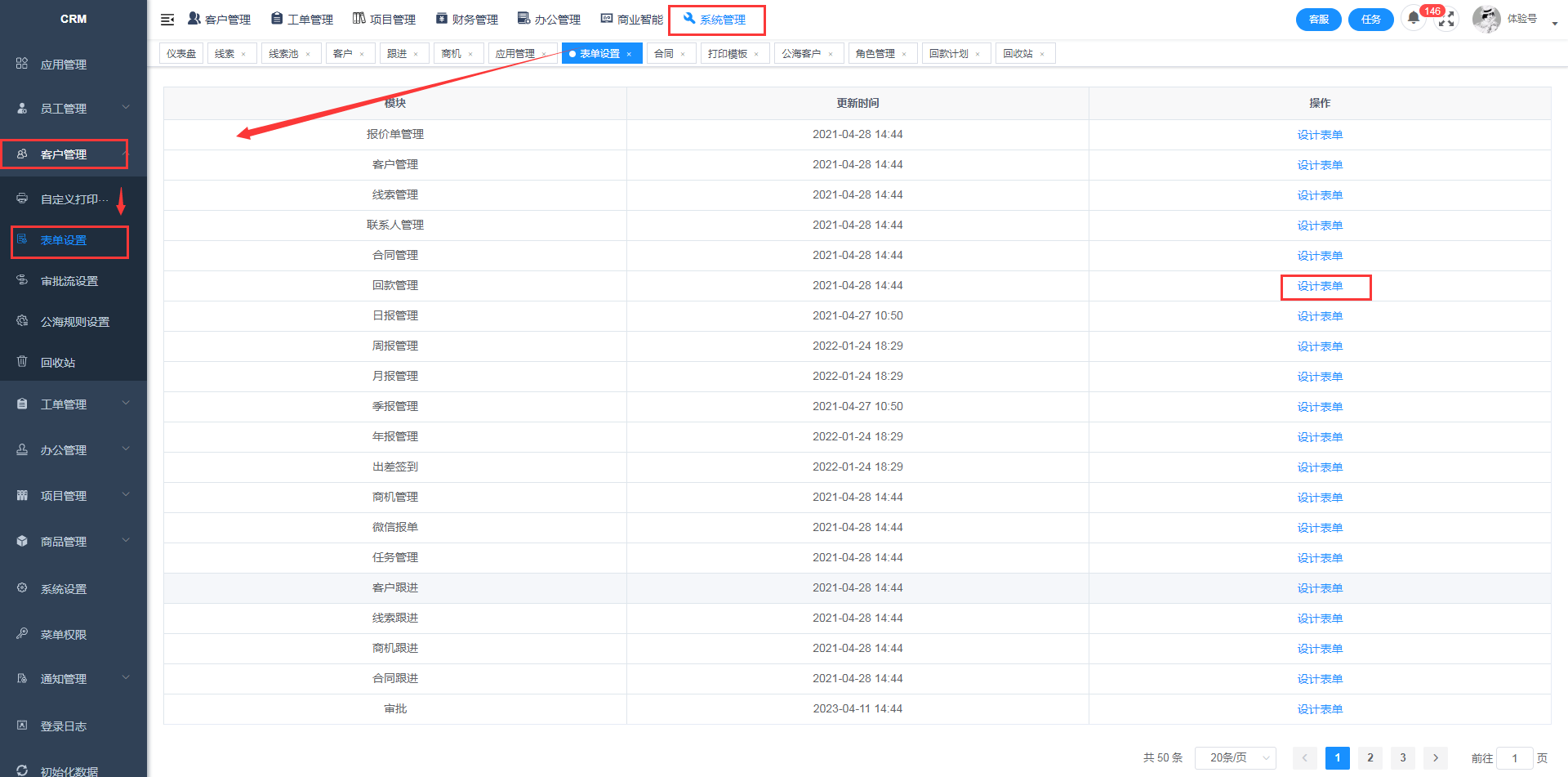1568x777 pixels.
Task: Toggle fullscreen mode icon
Action: (x=1446, y=20)
